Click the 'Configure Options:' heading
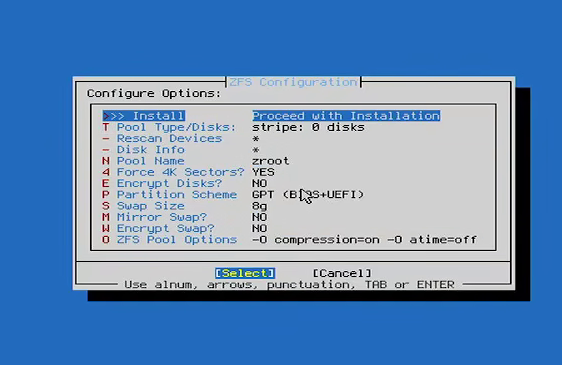This screenshot has width=562, height=365. [154, 94]
